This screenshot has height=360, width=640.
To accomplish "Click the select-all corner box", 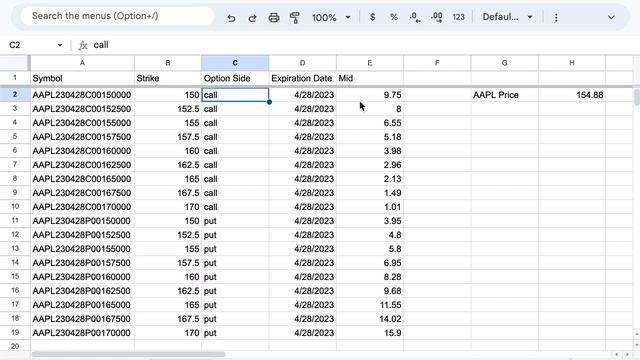I will pyautogui.click(x=15, y=63).
